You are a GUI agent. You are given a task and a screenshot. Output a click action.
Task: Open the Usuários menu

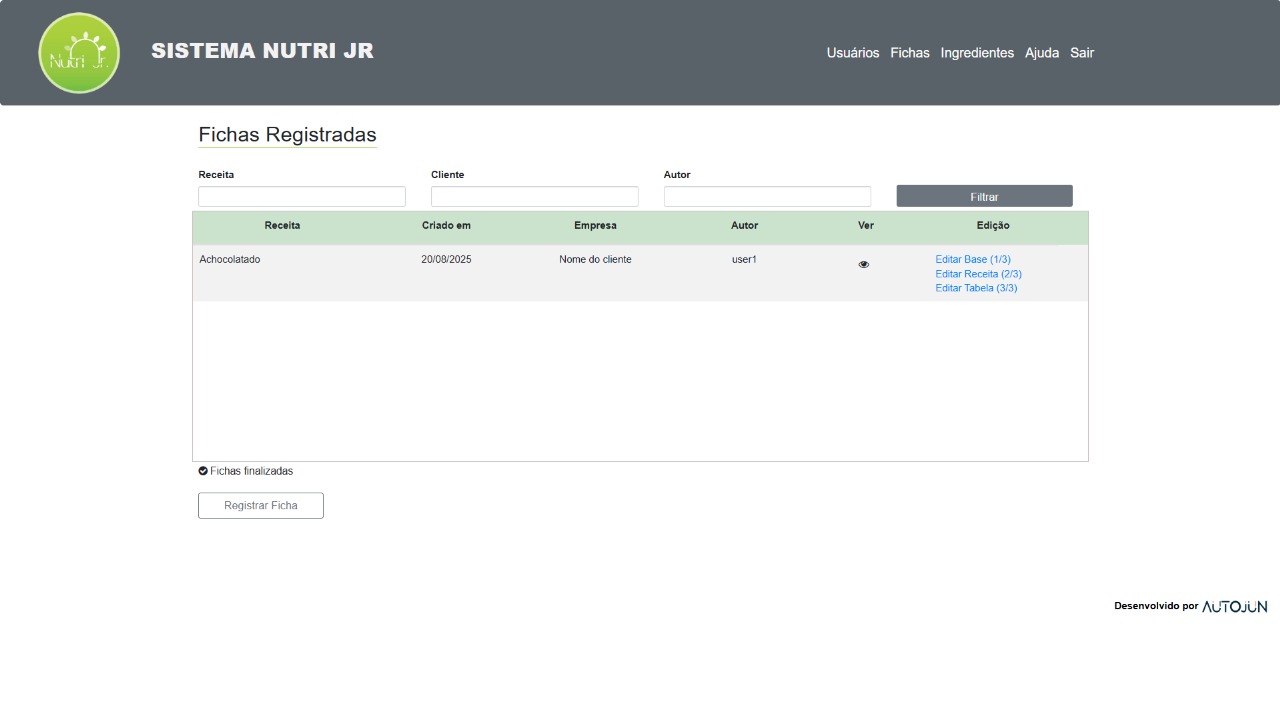point(852,53)
